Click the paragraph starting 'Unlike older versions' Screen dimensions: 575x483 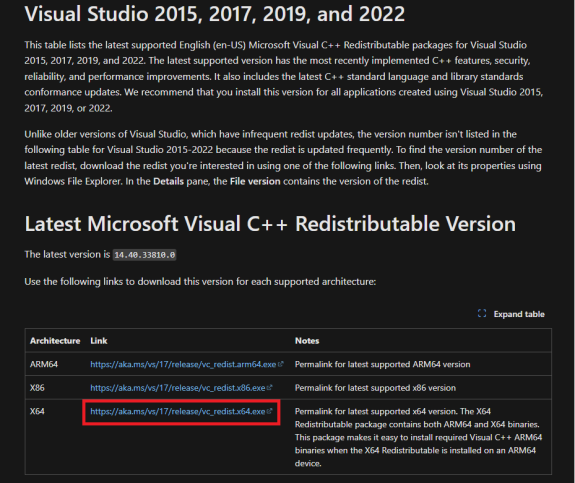click(283, 158)
